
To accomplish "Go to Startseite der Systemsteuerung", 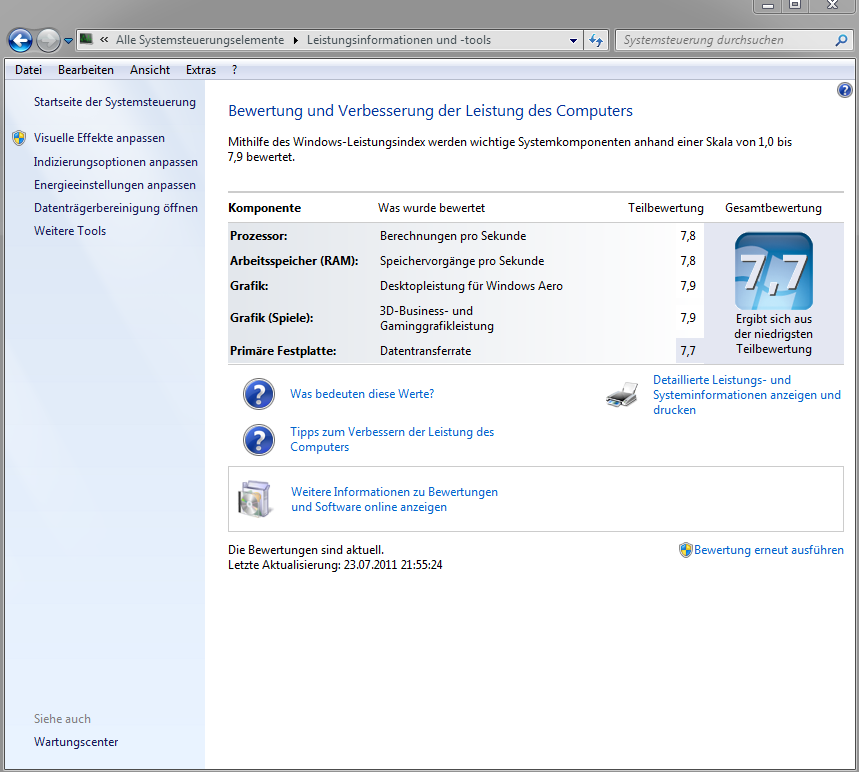I will (114, 102).
